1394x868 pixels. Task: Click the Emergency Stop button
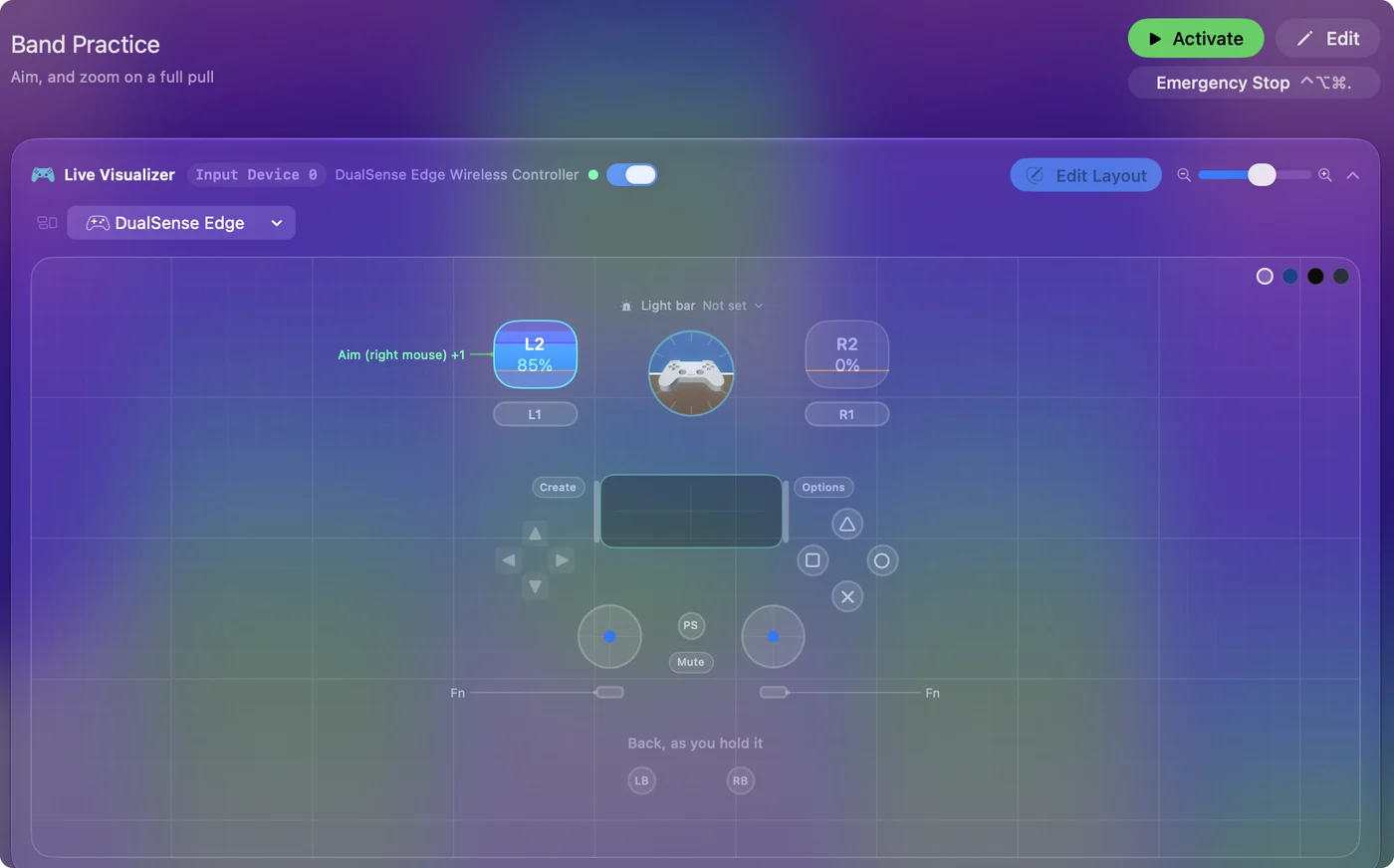pyautogui.click(x=1254, y=83)
